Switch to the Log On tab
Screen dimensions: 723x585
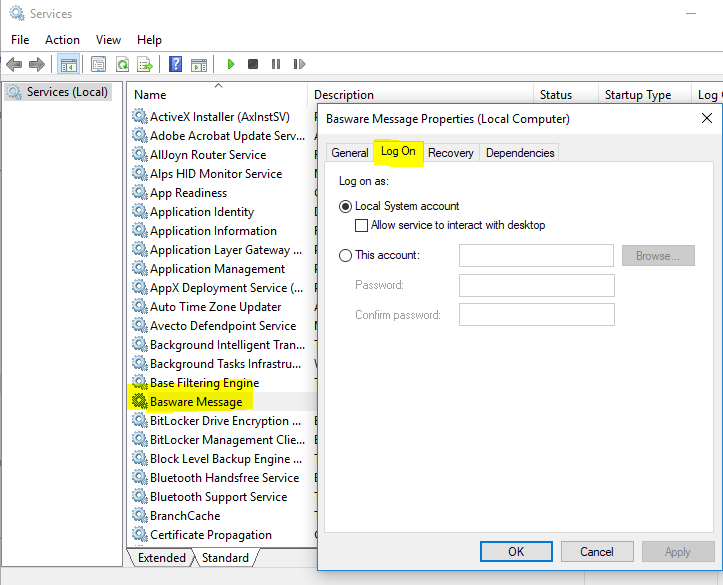pos(398,151)
